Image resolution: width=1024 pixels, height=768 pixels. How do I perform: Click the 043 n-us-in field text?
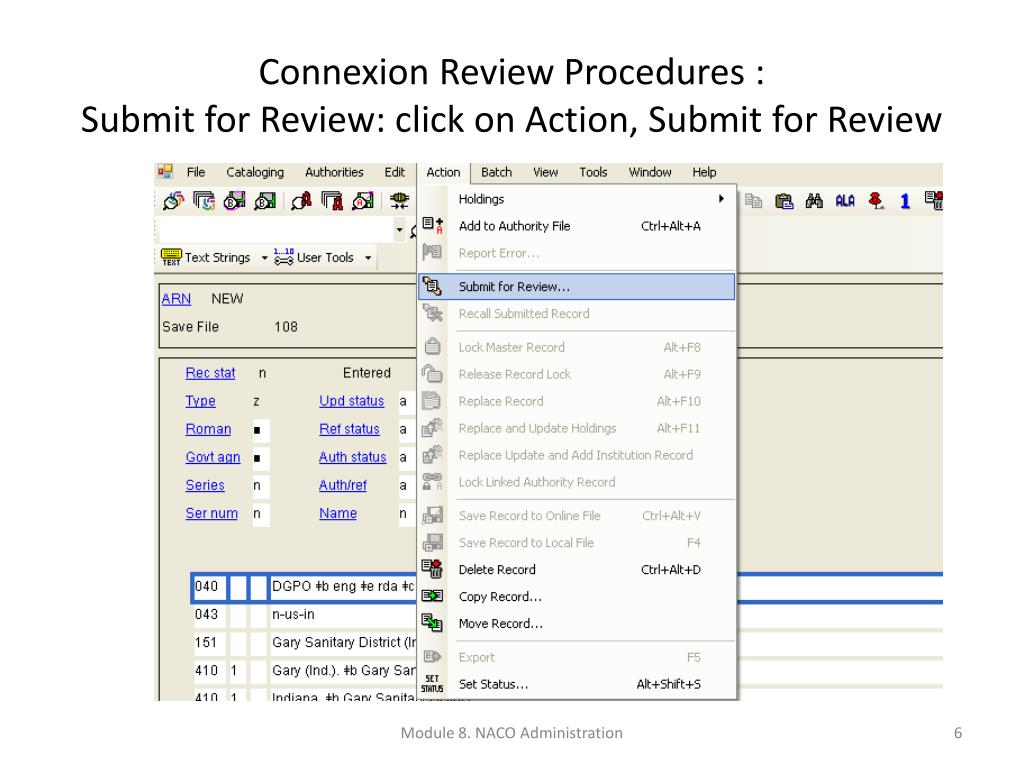click(x=293, y=615)
